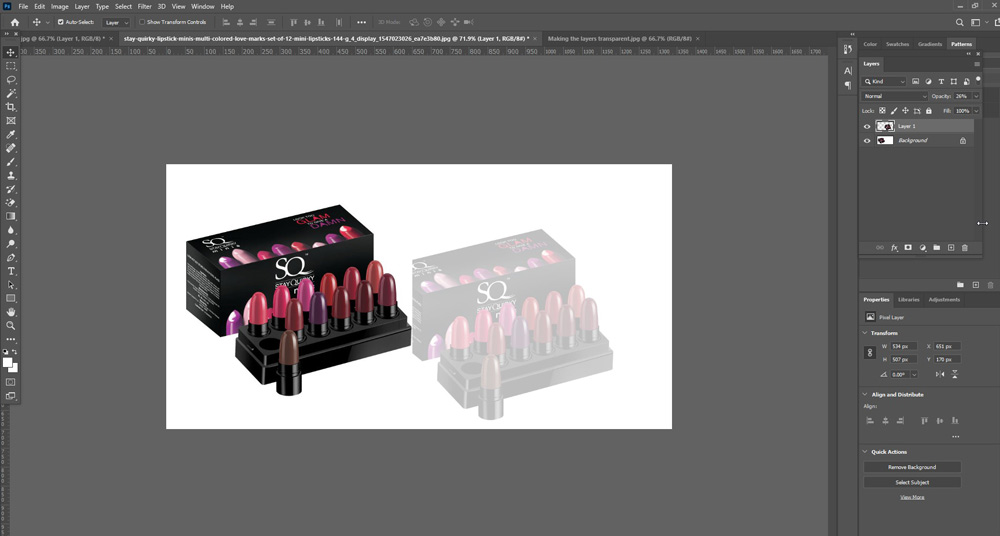Select the Lasso tool
The width and height of the screenshot is (1000, 536).
point(11,80)
